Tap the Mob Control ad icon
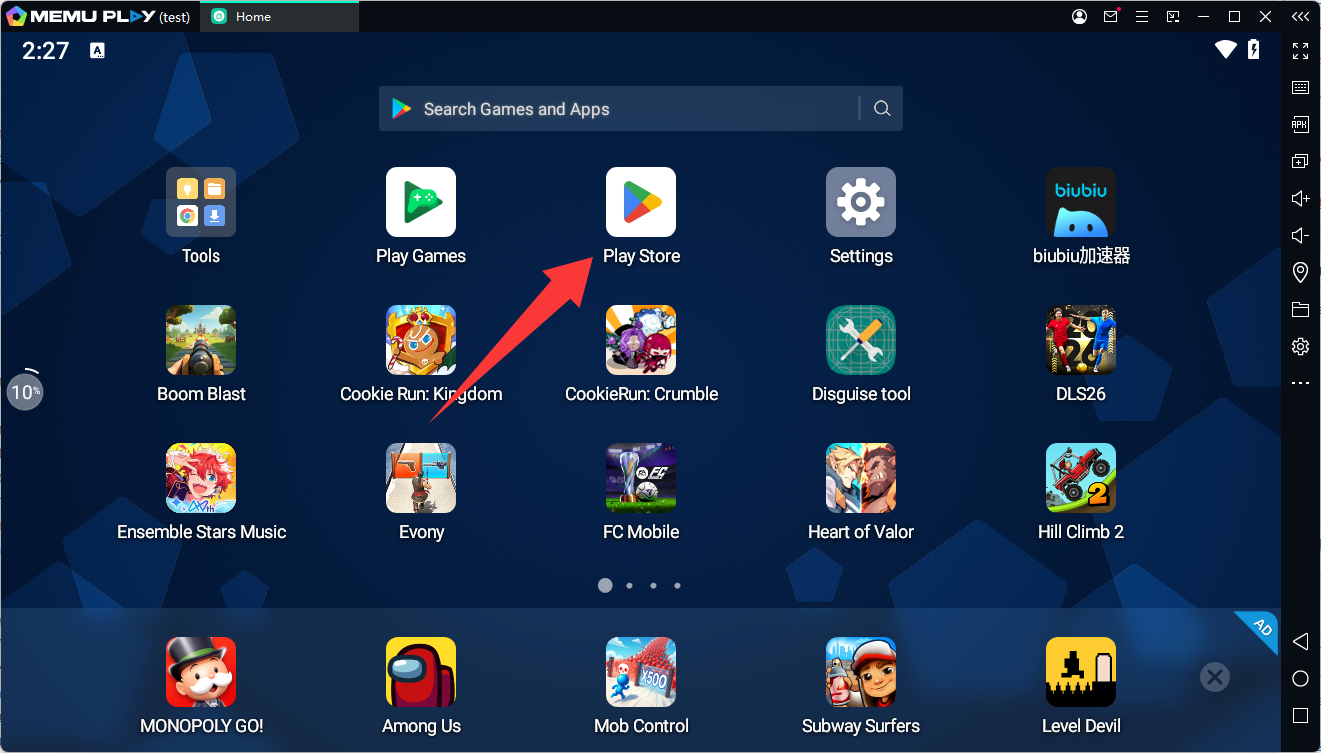This screenshot has width=1321, height=753. point(641,672)
